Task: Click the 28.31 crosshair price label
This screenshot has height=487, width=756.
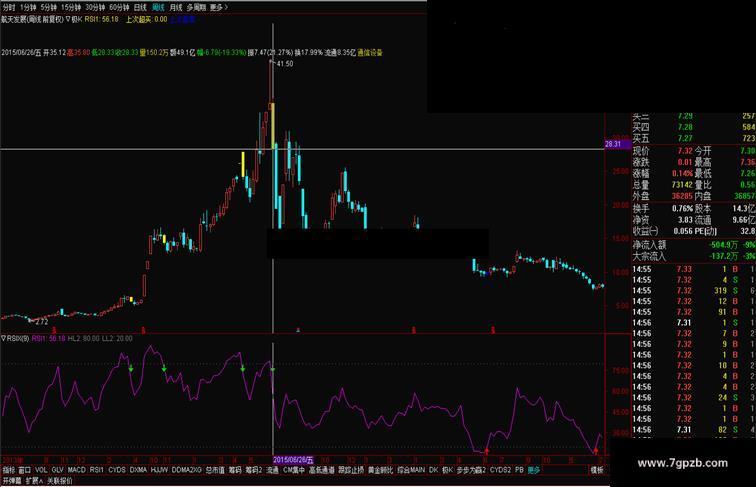Action: [x=618, y=144]
